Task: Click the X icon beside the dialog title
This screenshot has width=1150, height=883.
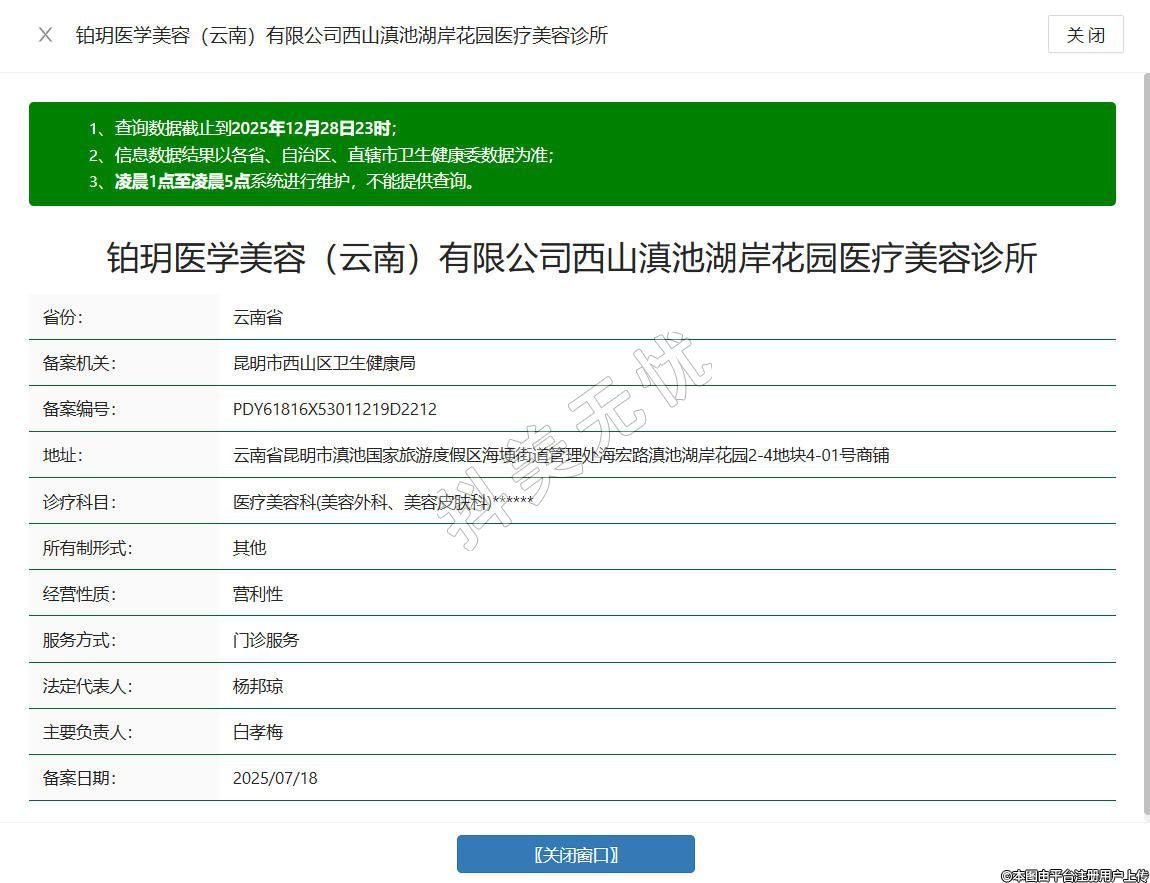Action: click(x=45, y=35)
